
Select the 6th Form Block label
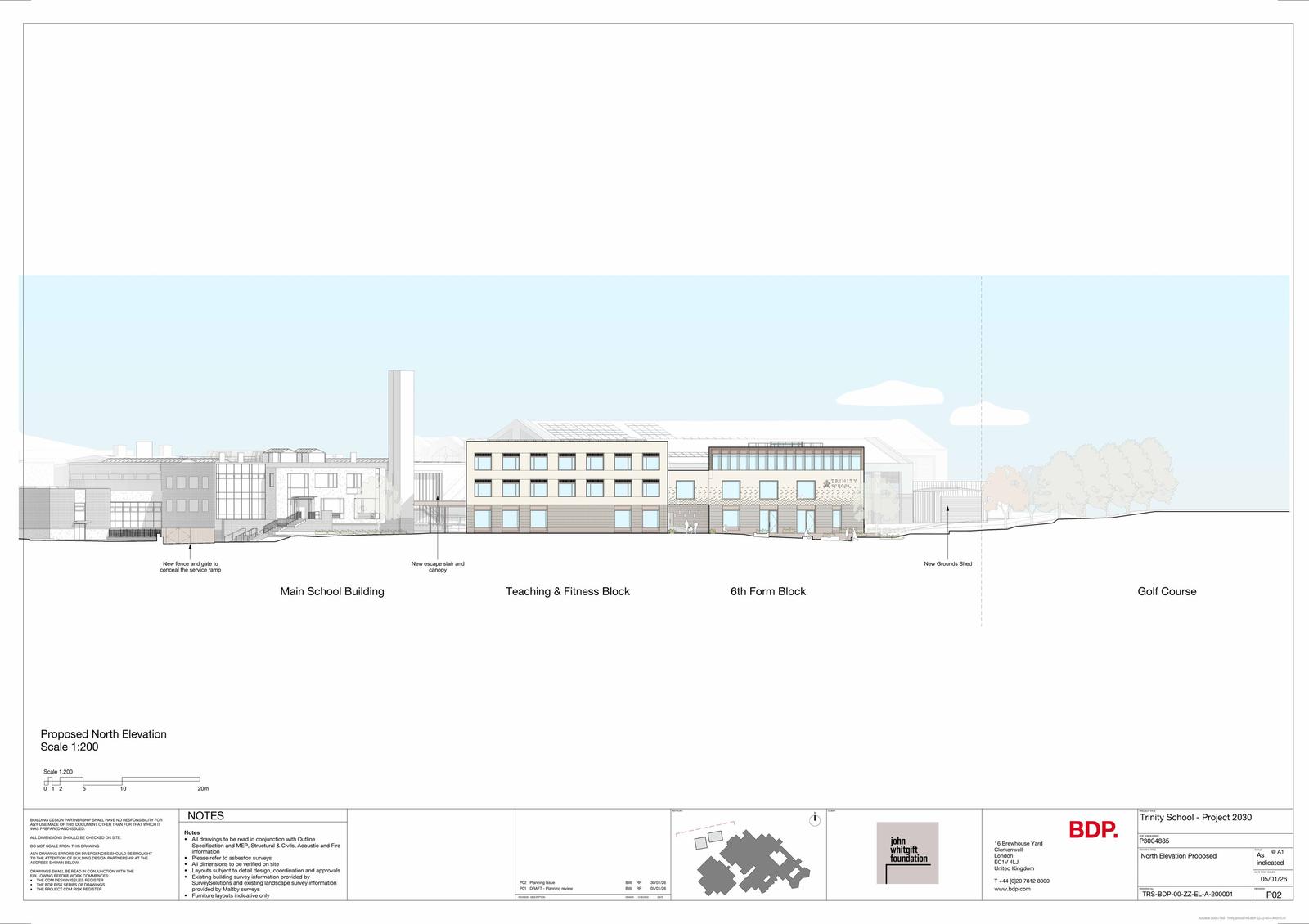(x=767, y=591)
